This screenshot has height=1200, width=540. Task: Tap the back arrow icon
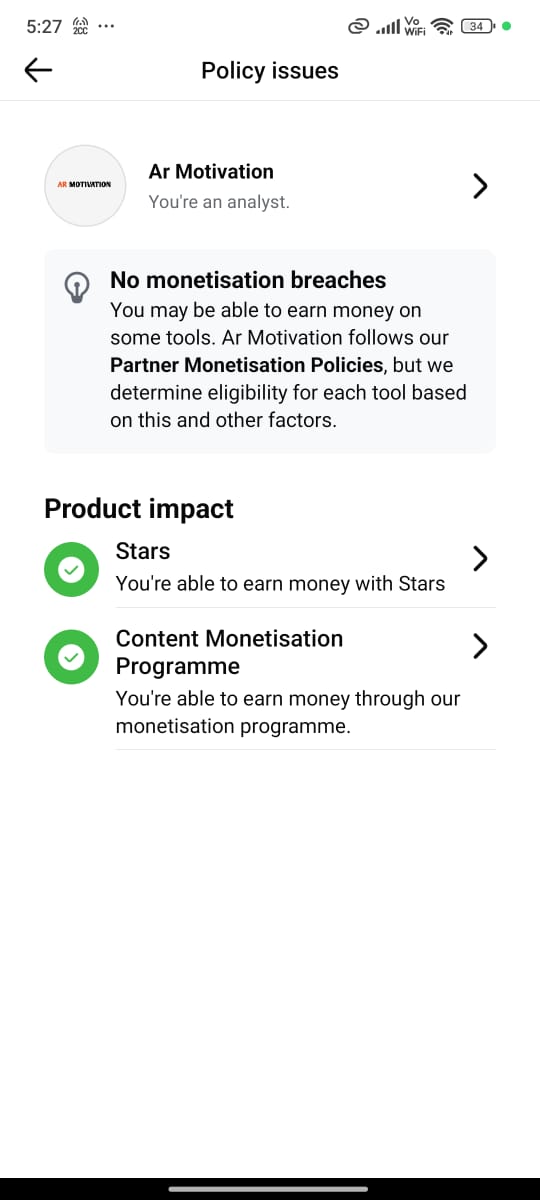point(38,70)
